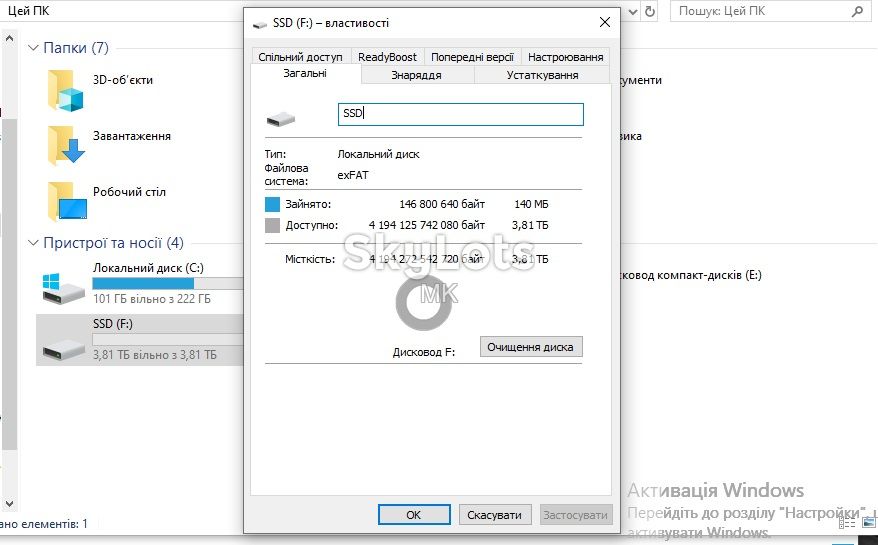
Task: Click the 101 ГБ вільно з 222 ГБ text
Action: [152, 299]
